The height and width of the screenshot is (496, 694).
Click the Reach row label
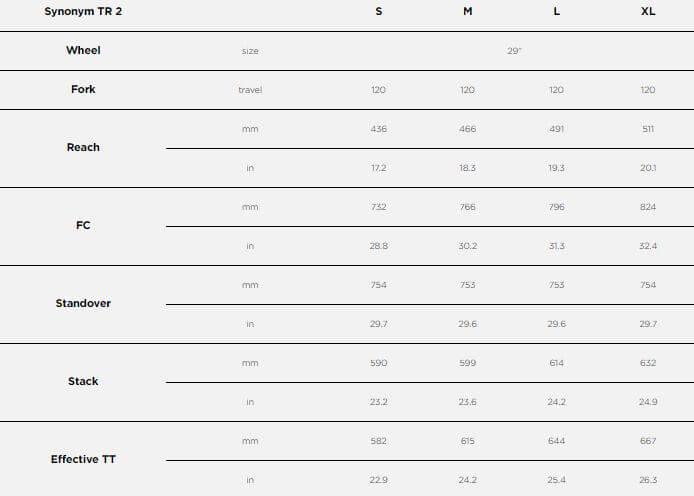[83, 147]
